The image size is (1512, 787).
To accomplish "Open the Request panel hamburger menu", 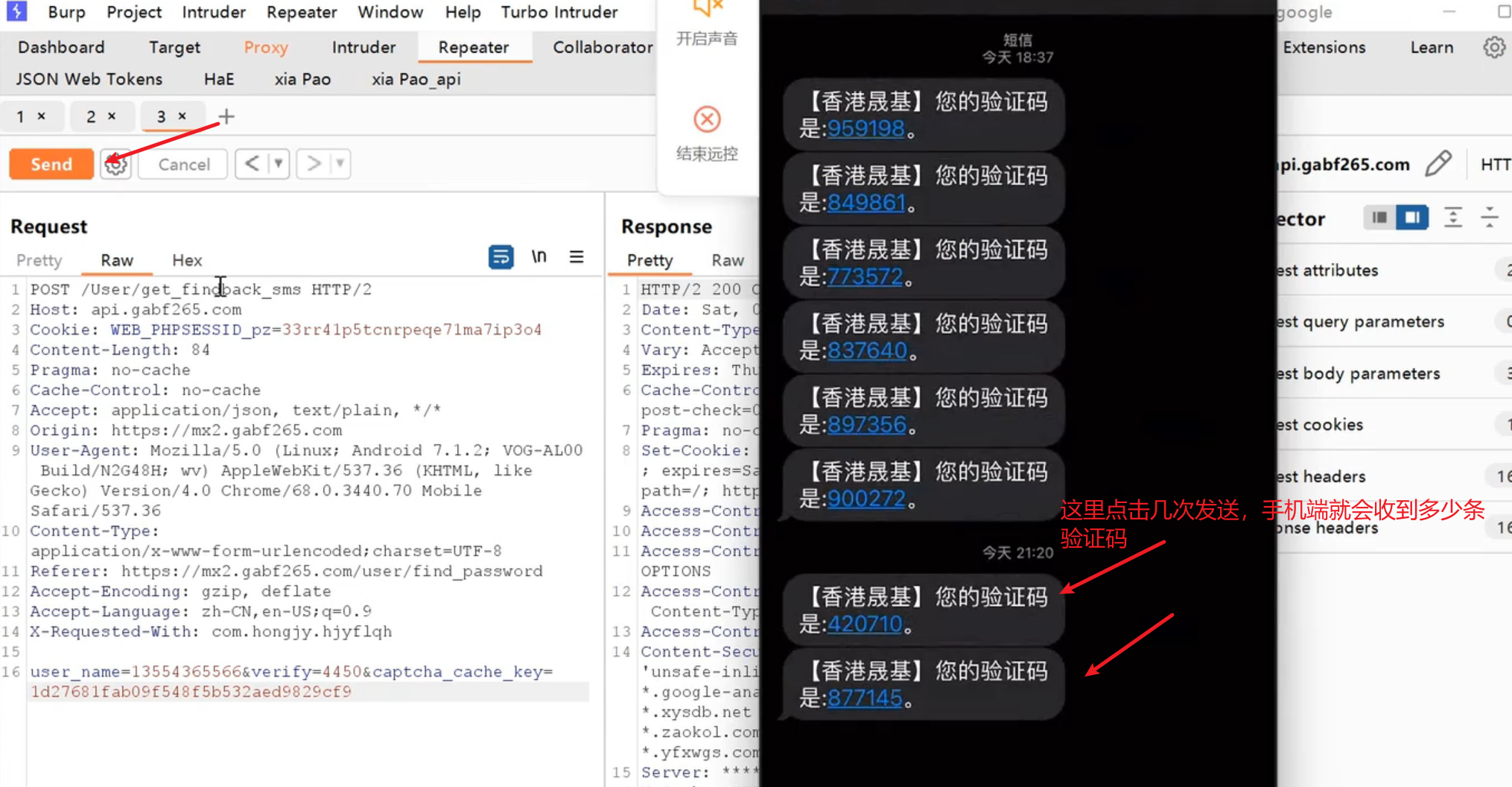I will (x=576, y=257).
